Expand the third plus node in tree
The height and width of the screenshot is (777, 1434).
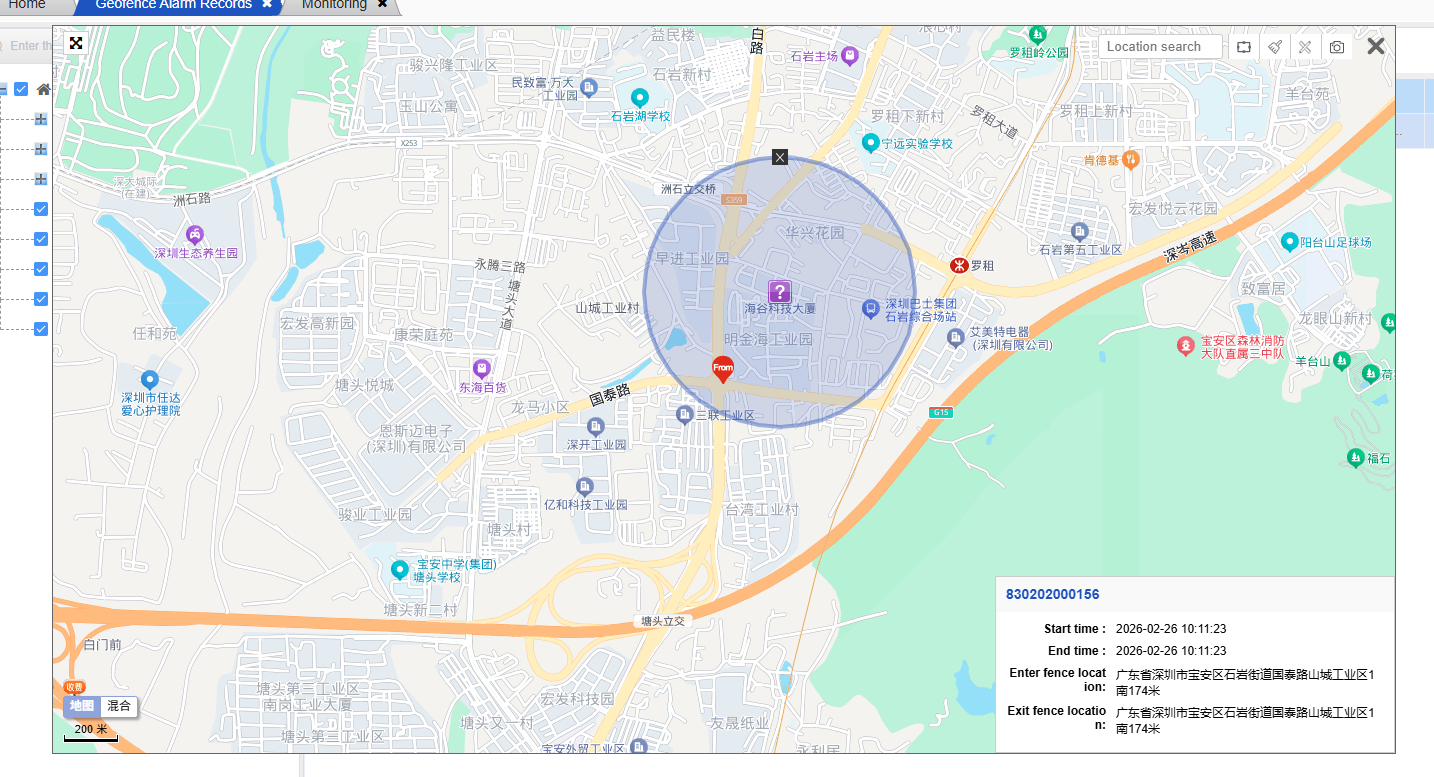[41, 179]
